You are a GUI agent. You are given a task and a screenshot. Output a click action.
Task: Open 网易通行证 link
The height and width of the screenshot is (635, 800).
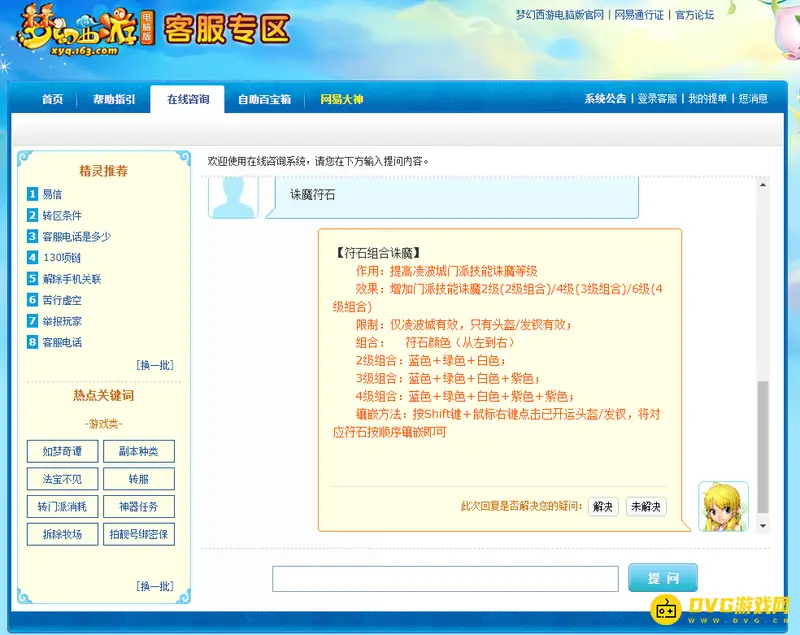(639, 15)
